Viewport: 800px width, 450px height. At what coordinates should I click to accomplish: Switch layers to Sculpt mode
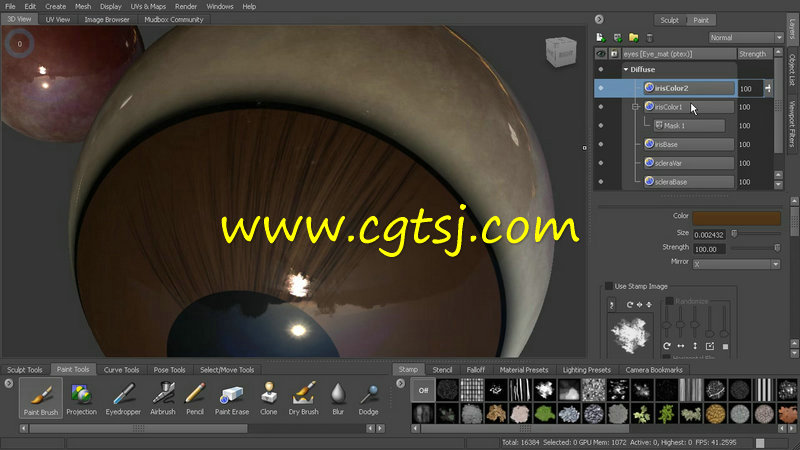(x=669, y=20)
